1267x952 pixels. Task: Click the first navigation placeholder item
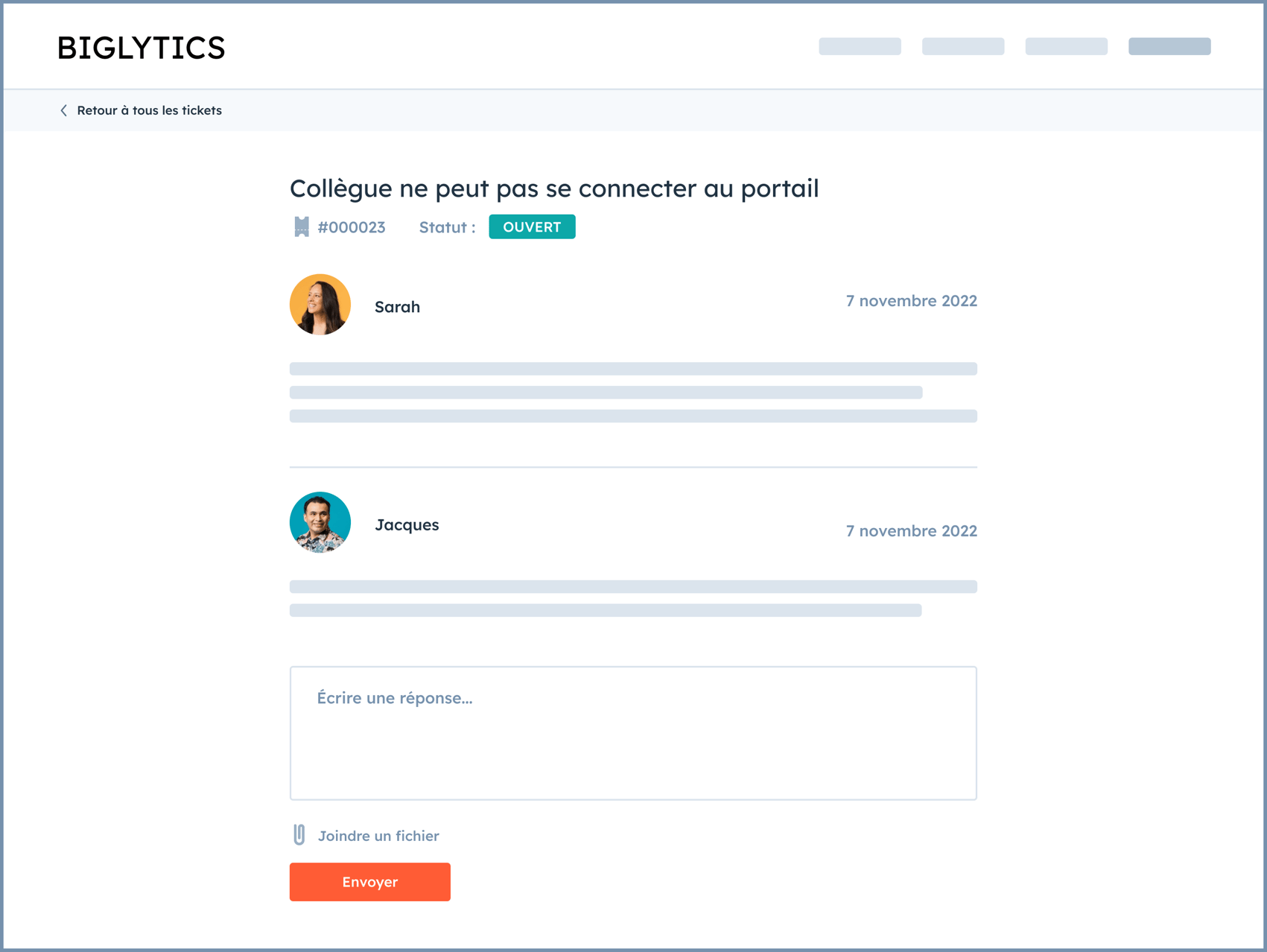point(859,45)
